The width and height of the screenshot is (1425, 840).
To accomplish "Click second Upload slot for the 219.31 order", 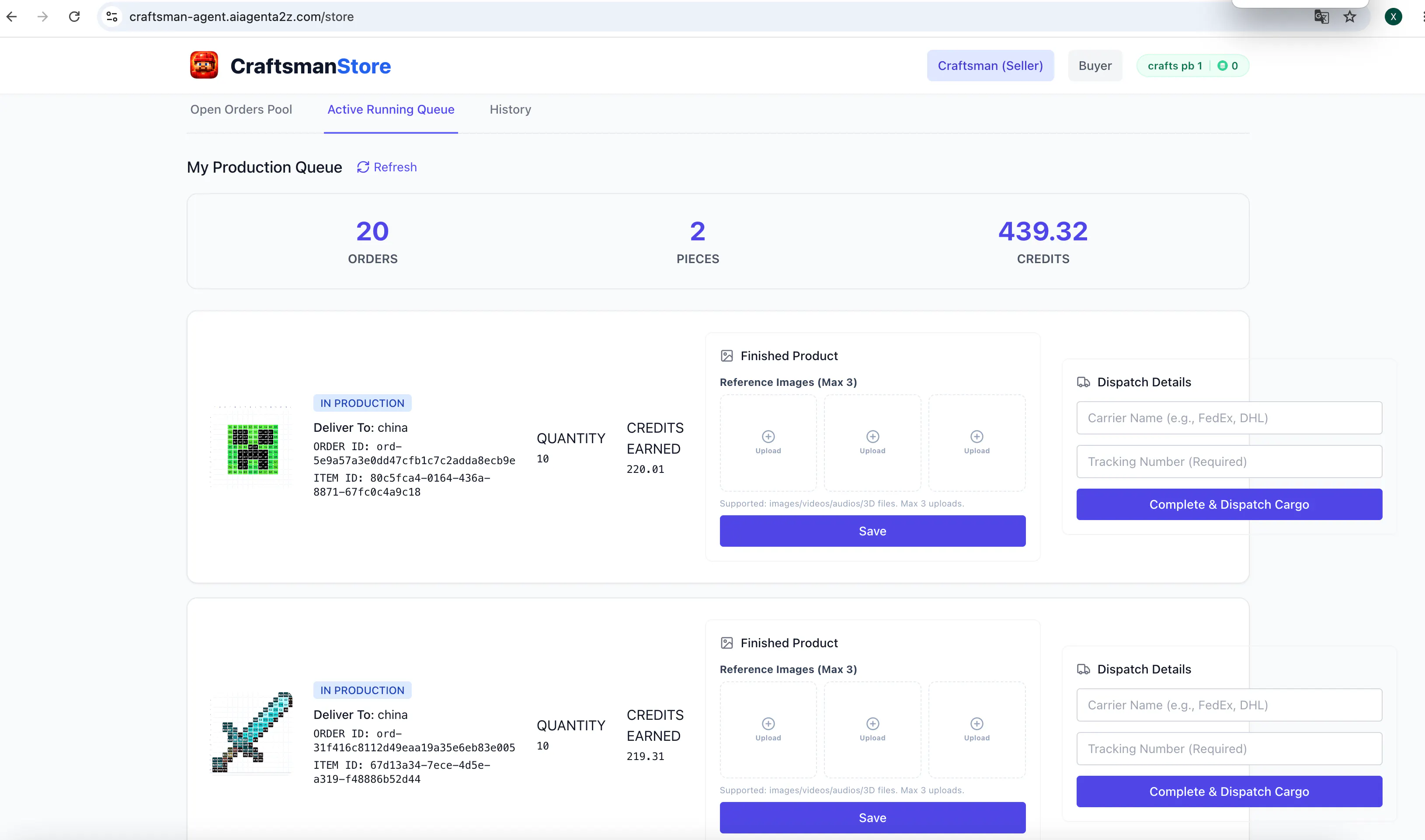I will (x=872, y=729).
